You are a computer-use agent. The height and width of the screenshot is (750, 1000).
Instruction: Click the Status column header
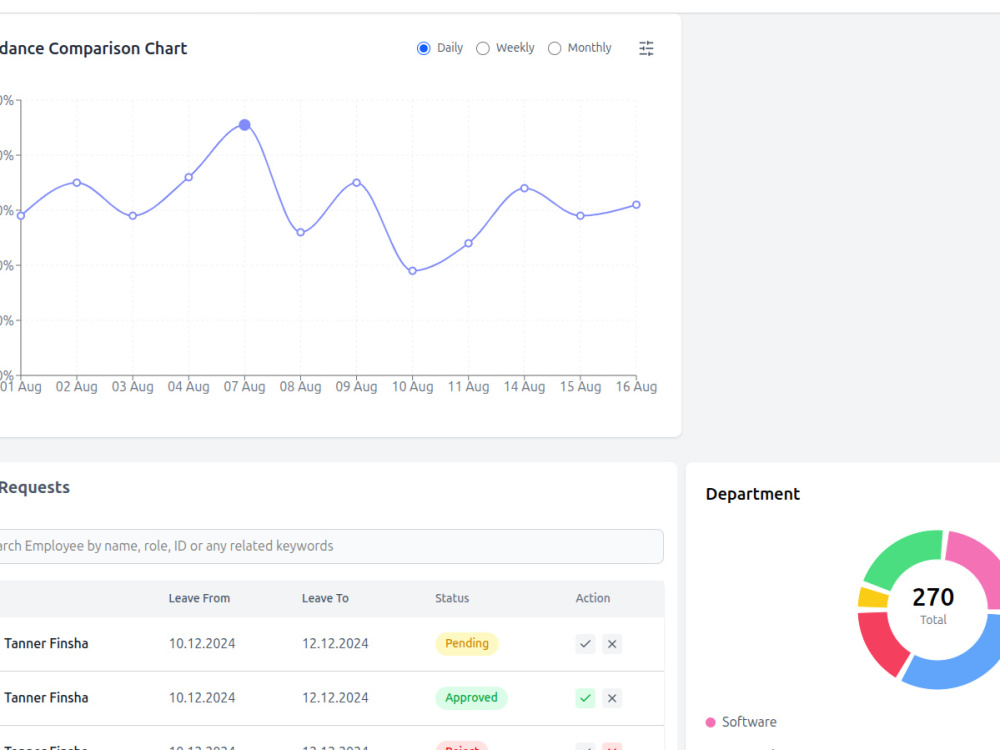452,598
